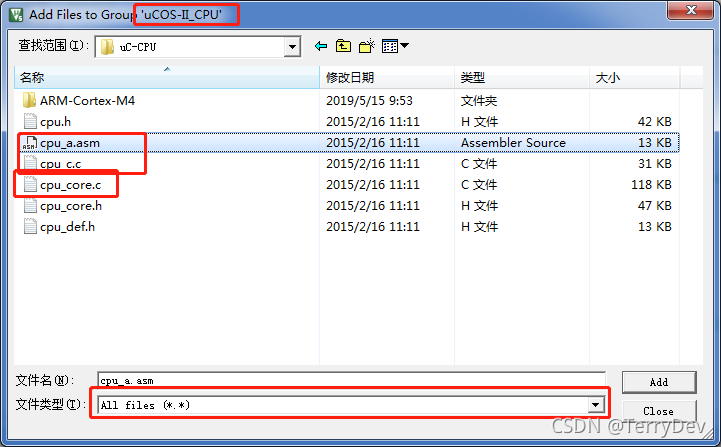Screen dimensions: 721x447
Task: Sort by the 大小 column header
Action: point(634,77)
